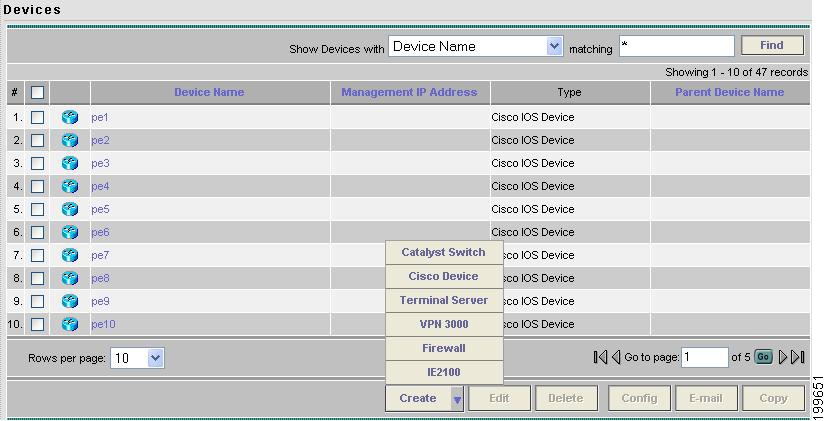Choose Catalyst Switch from Create menu
The height and width of the screenshot is (421, 828).
click(444, 252)
